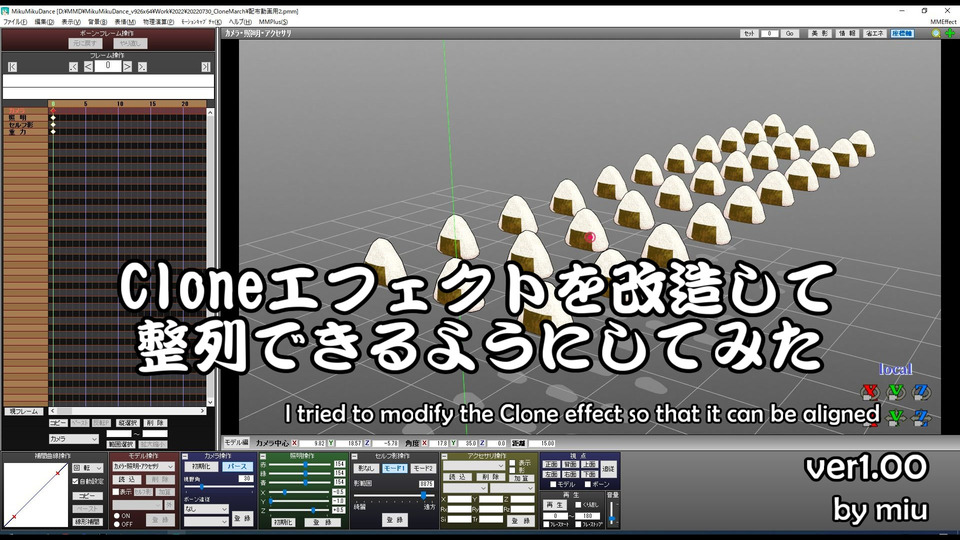Select the ON radio button

[x=117, y=516]
